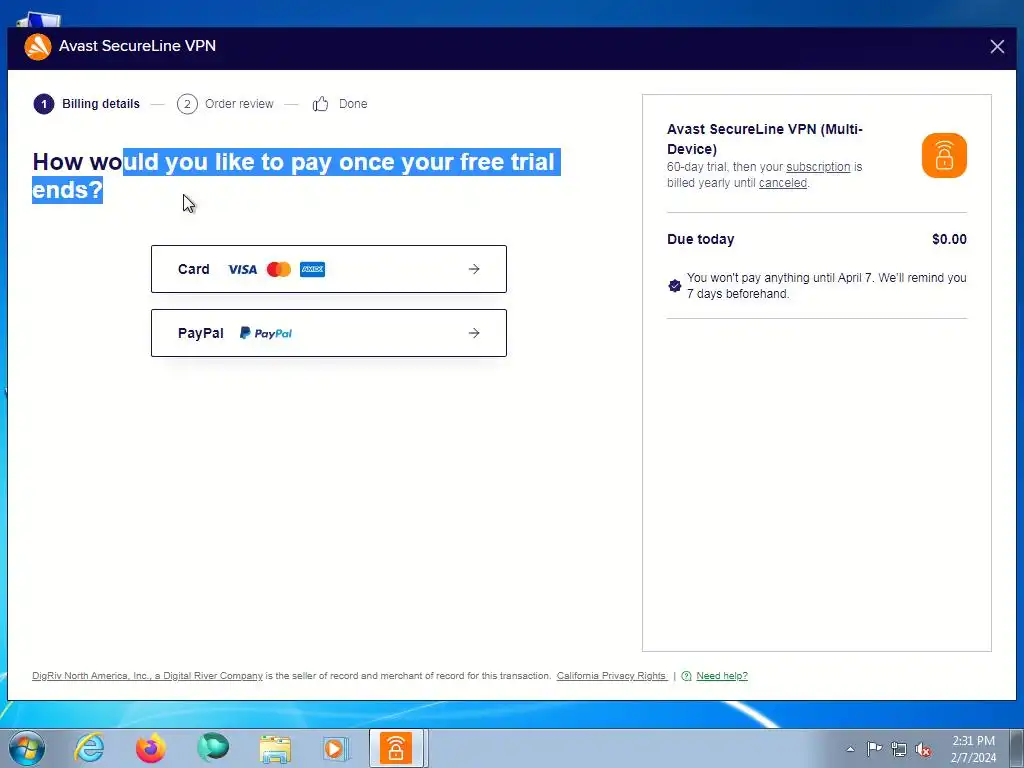Open the canceled link
The image size is (1024, 768).
pyautogui.click(x=782, y=183)
